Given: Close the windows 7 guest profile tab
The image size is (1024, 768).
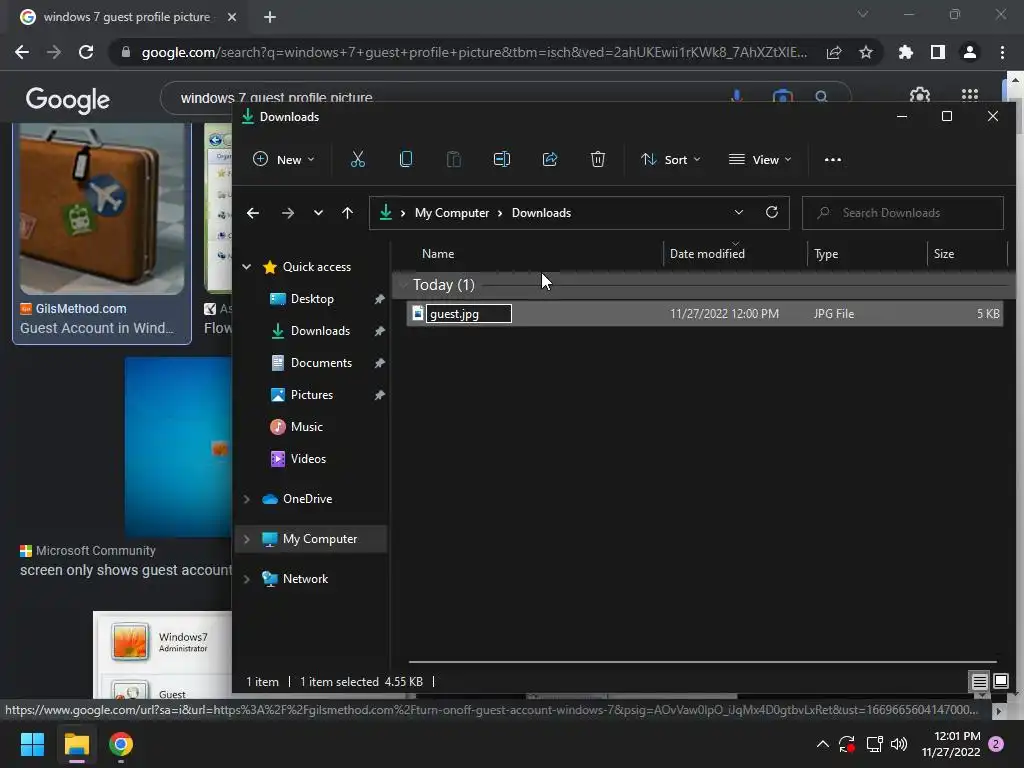Looking at the screenshot, I should tap(232, 17).
